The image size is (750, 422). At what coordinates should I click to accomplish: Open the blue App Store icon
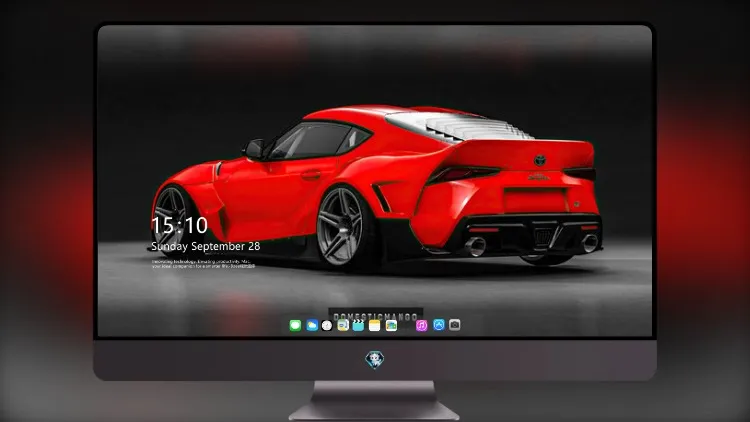tap(439, 325)
